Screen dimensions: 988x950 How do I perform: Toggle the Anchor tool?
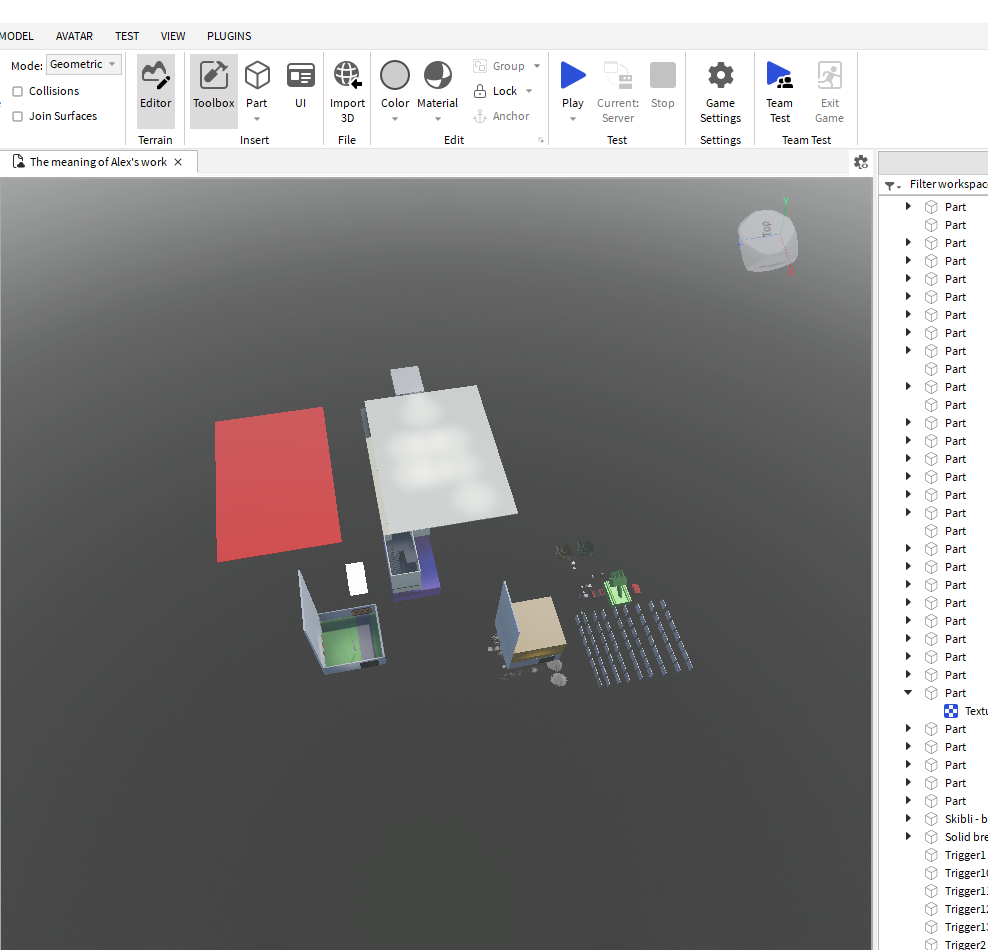(502, 116)
